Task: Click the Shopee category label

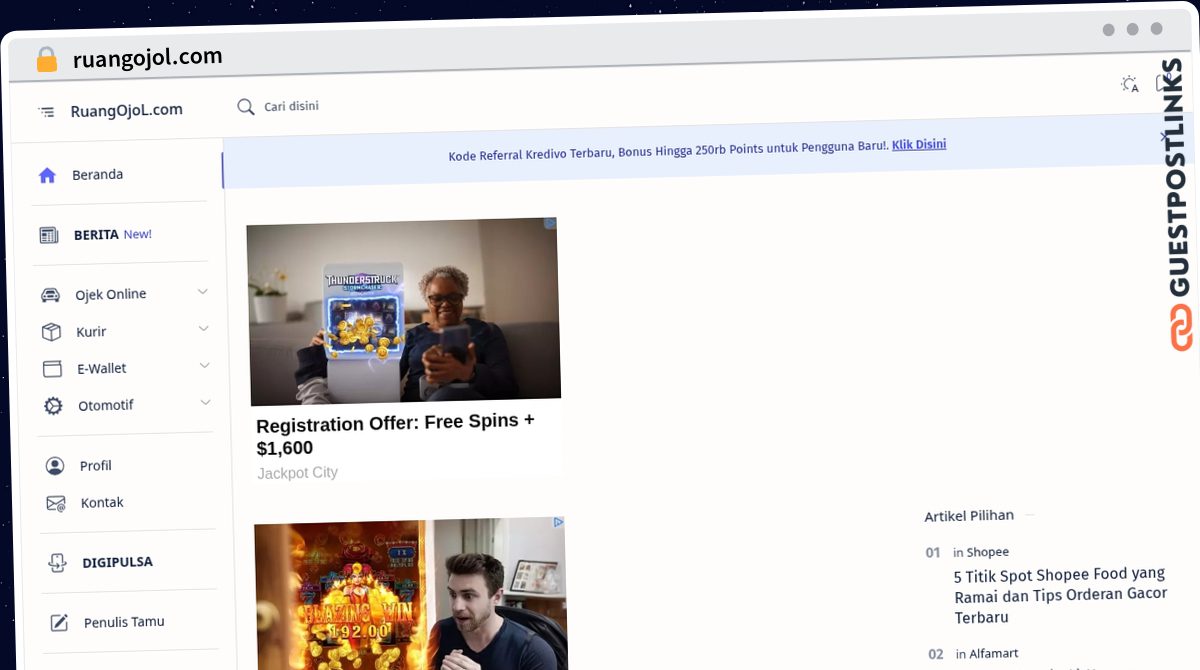Action: [988, 552]
